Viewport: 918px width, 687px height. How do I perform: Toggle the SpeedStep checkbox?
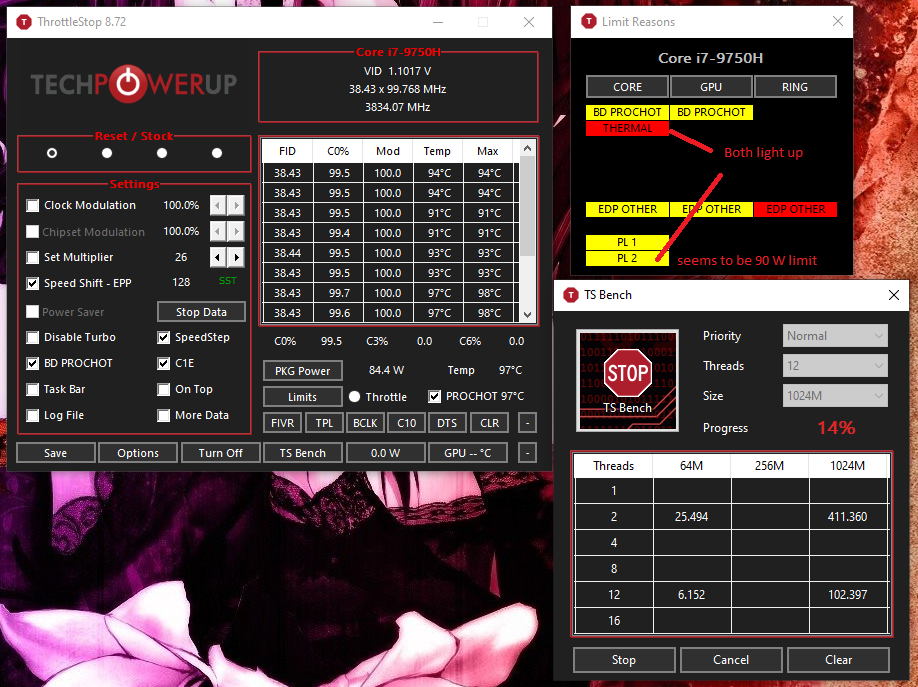click(164, 337)
